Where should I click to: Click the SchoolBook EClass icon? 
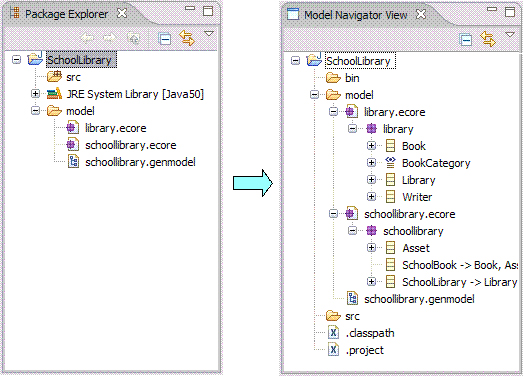click(x=390, y=265)
